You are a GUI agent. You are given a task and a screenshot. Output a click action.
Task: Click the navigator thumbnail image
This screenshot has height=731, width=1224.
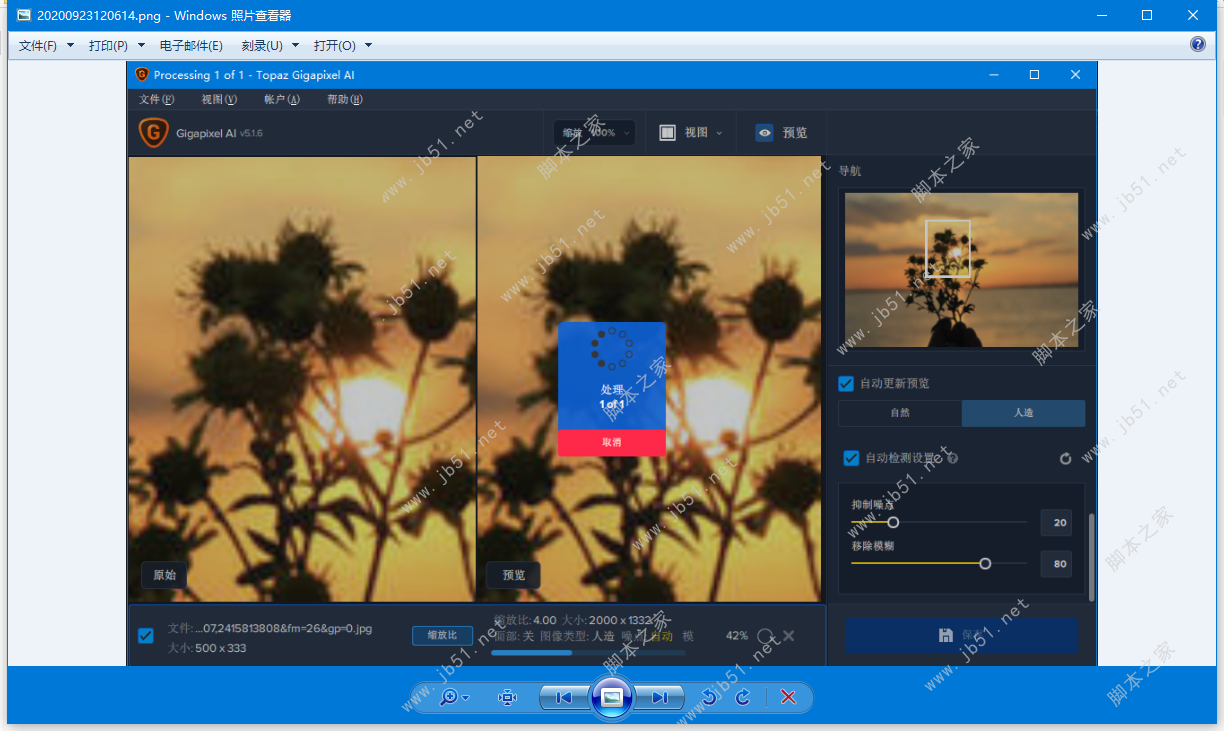pyautogui.click(x=962, y=270)
